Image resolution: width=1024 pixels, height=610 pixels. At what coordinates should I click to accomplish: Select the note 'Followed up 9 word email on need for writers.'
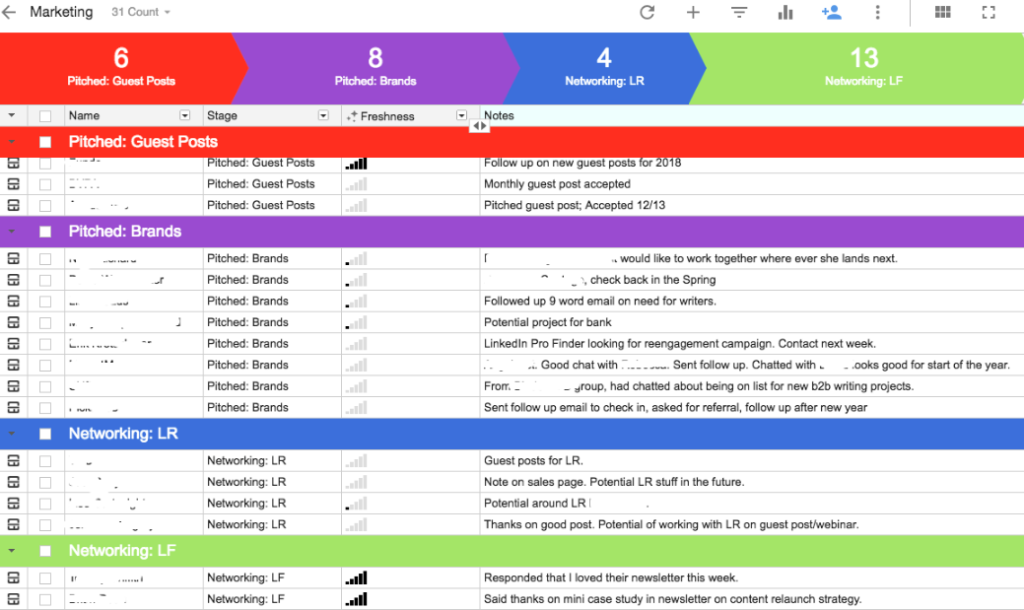pos(600,301)
